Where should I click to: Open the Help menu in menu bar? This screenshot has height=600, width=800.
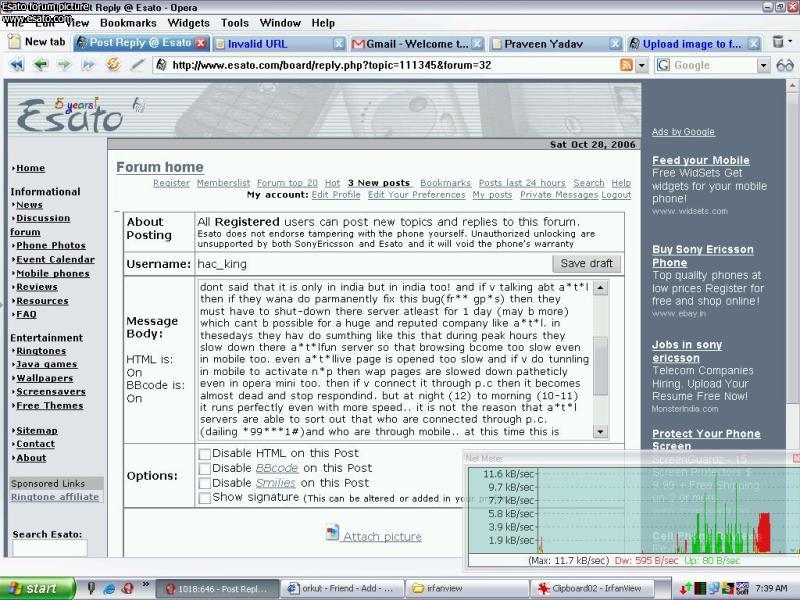(323, 23)
